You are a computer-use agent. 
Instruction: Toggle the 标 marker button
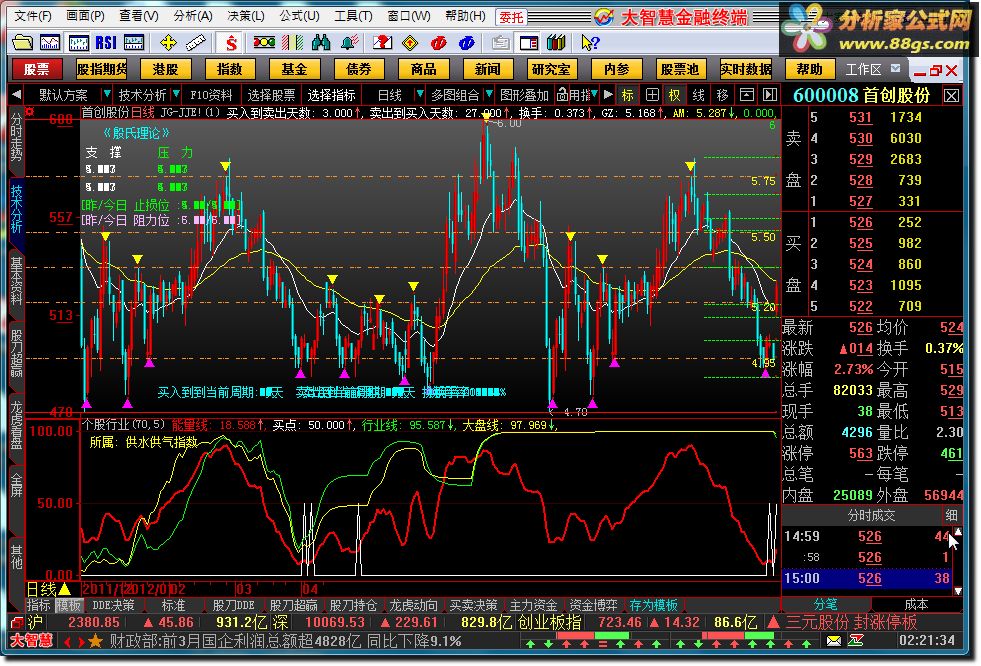coord(628,95)
